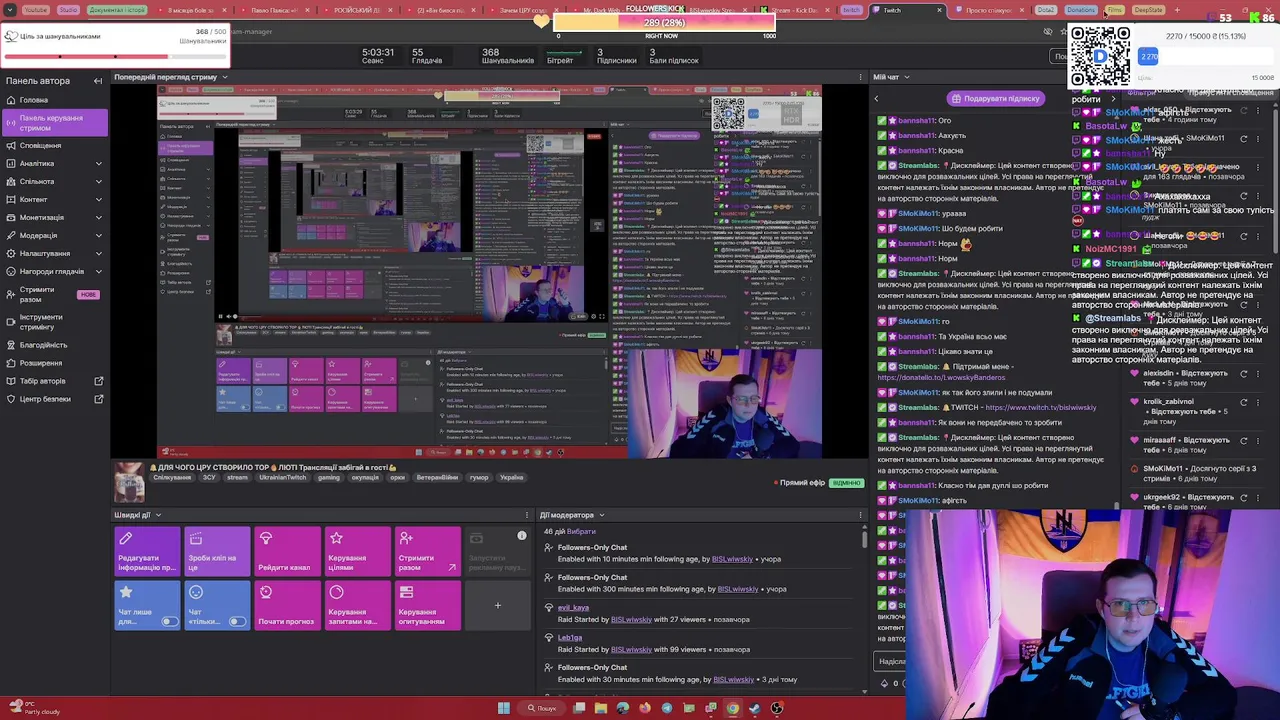The height and width of the screenshot is (720, 1280).
Task: Click Керування запитами quick action tile
Action: tap(357, 605)
